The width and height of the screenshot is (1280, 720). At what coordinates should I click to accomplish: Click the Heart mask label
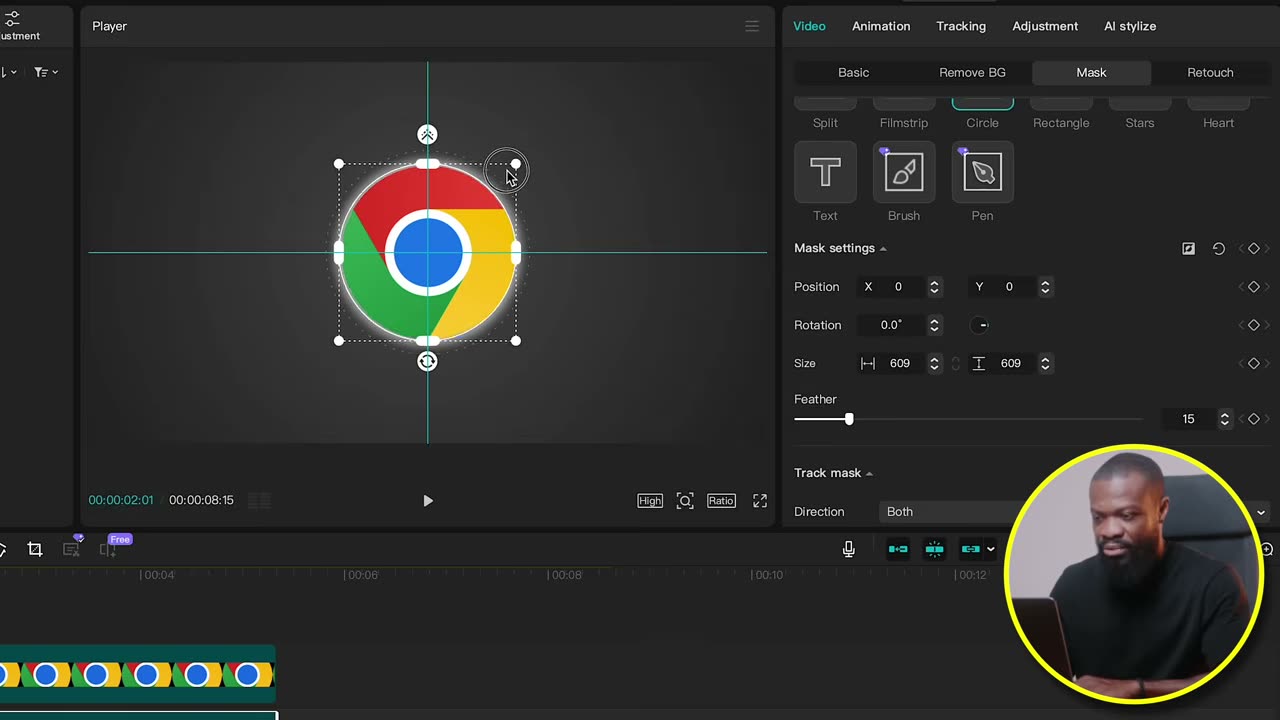pyautogui.click(x=1218, y=123)
